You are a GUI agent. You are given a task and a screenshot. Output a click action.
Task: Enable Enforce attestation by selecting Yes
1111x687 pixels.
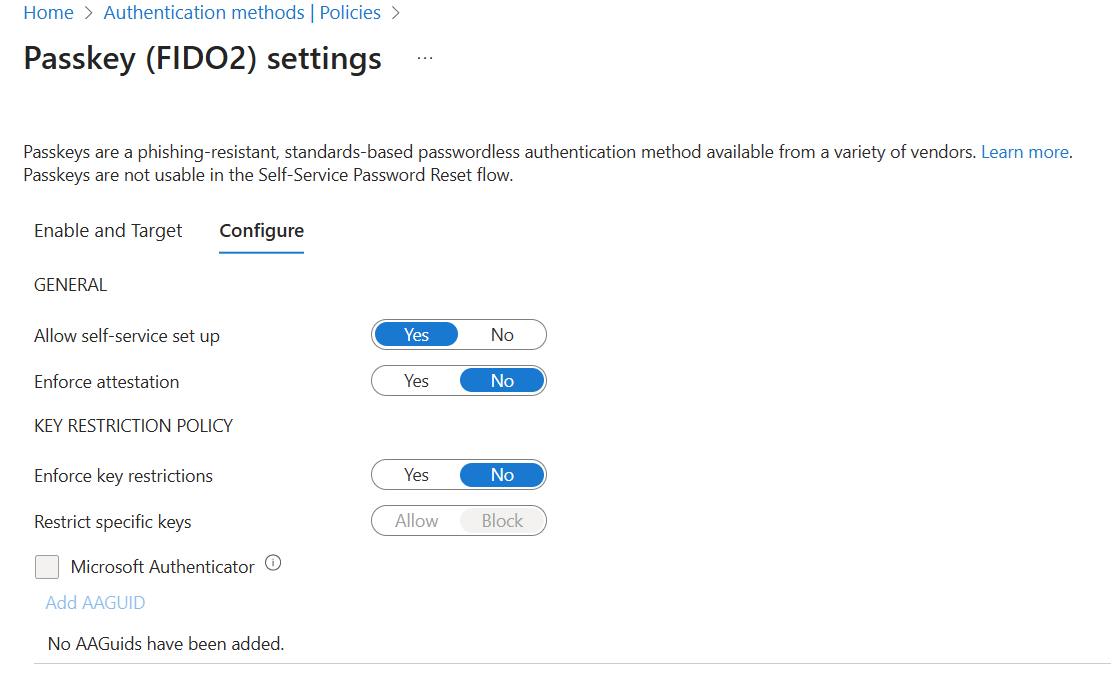coord(416,380)
